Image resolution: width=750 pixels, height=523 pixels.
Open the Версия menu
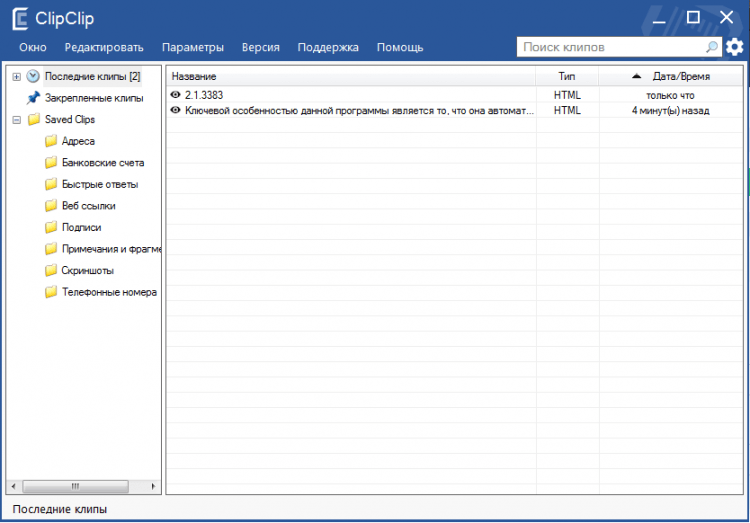pyautogui.click(x=261, y=47)
